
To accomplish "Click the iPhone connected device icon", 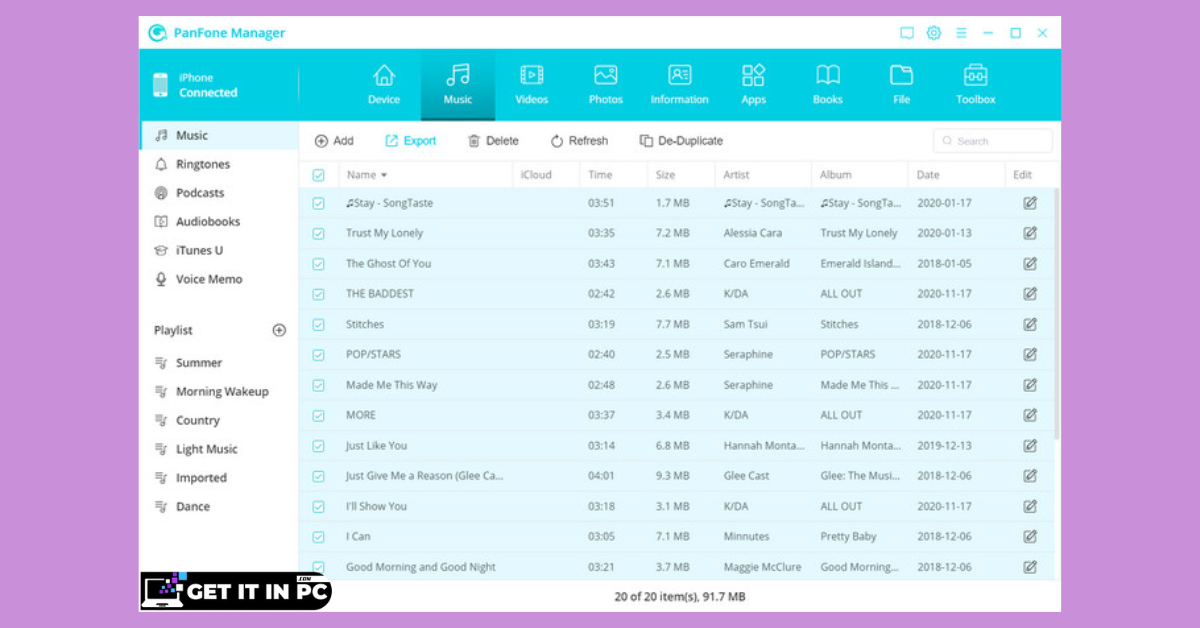I will [x=160, y=85].
